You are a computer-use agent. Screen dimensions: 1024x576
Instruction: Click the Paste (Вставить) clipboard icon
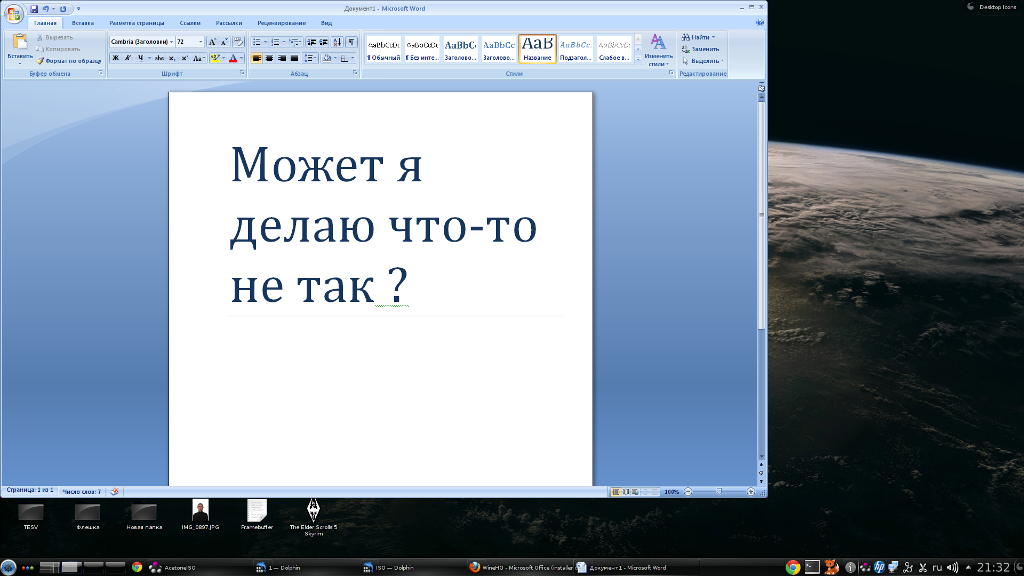(x=19, y=43)
